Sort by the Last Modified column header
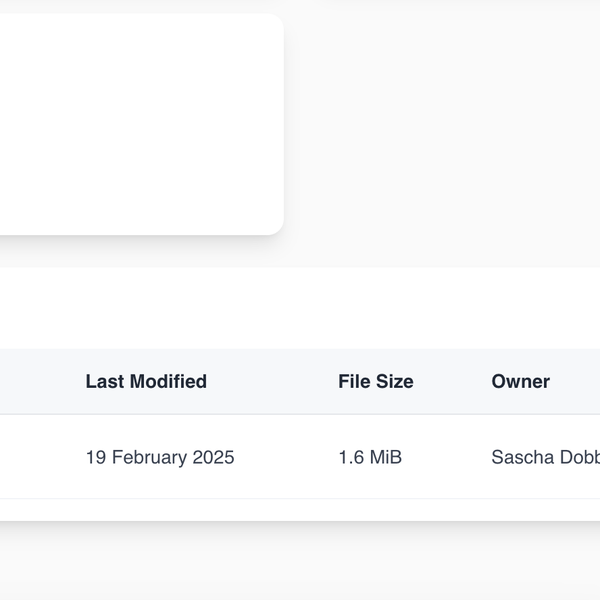 146,381
